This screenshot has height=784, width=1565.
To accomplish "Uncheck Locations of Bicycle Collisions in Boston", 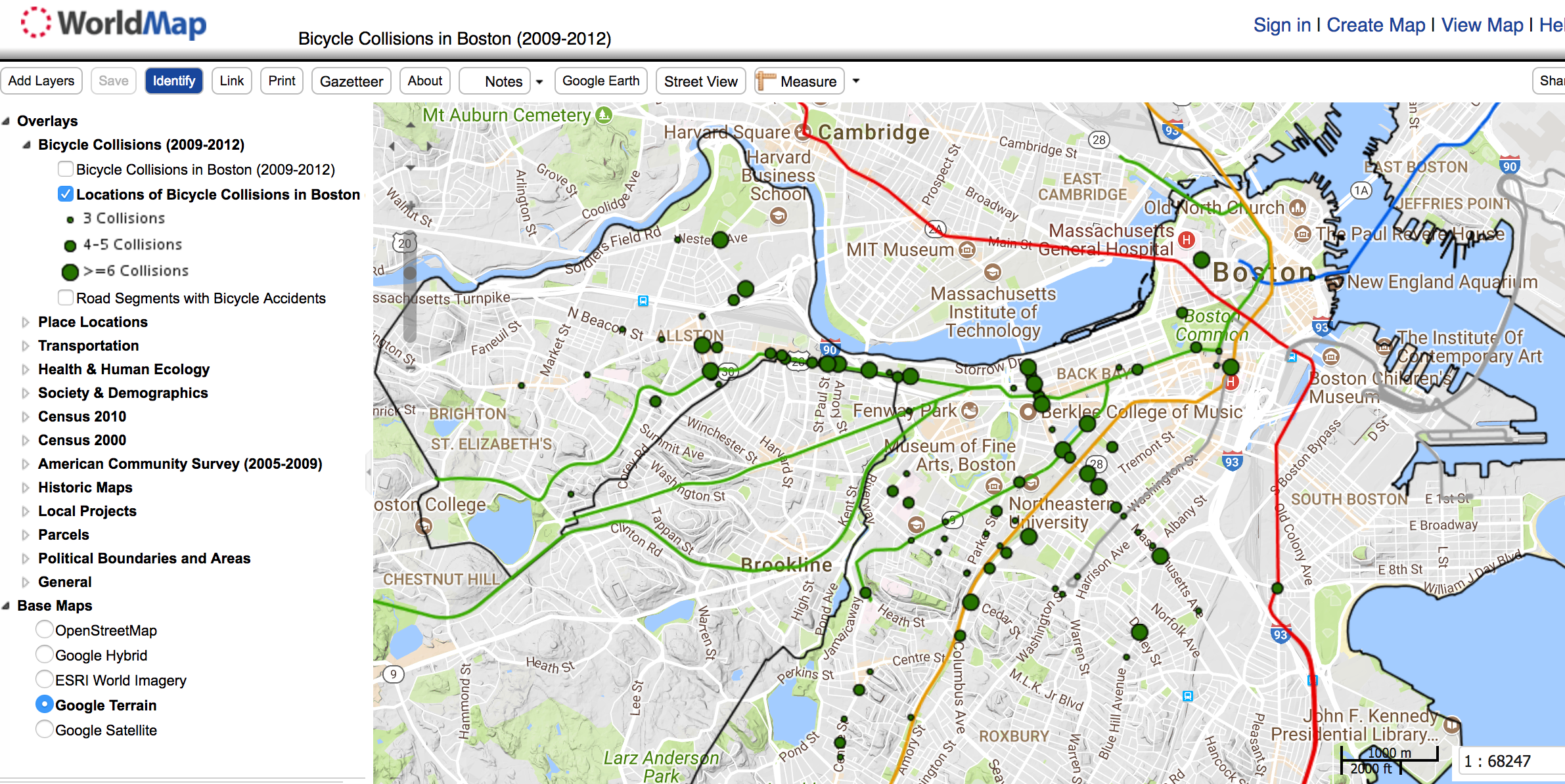I will [66, 194].
